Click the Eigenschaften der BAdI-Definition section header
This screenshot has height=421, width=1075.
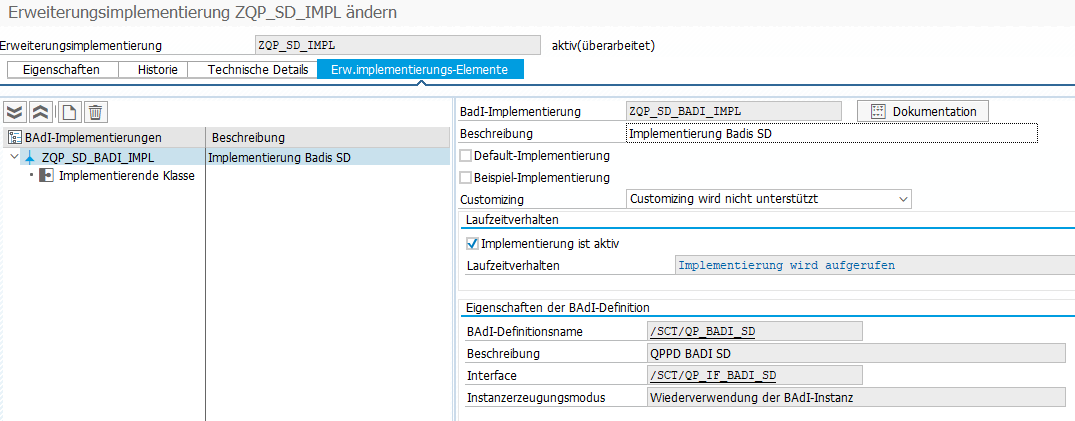tap(557, 307)
